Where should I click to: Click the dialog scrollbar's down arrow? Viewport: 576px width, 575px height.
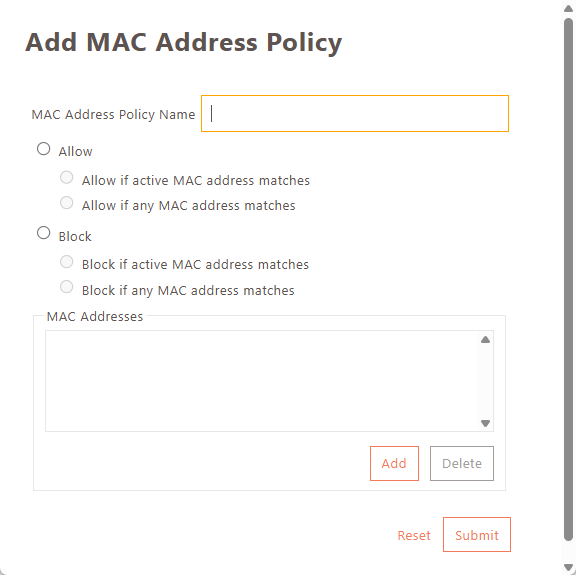[568, 567]
